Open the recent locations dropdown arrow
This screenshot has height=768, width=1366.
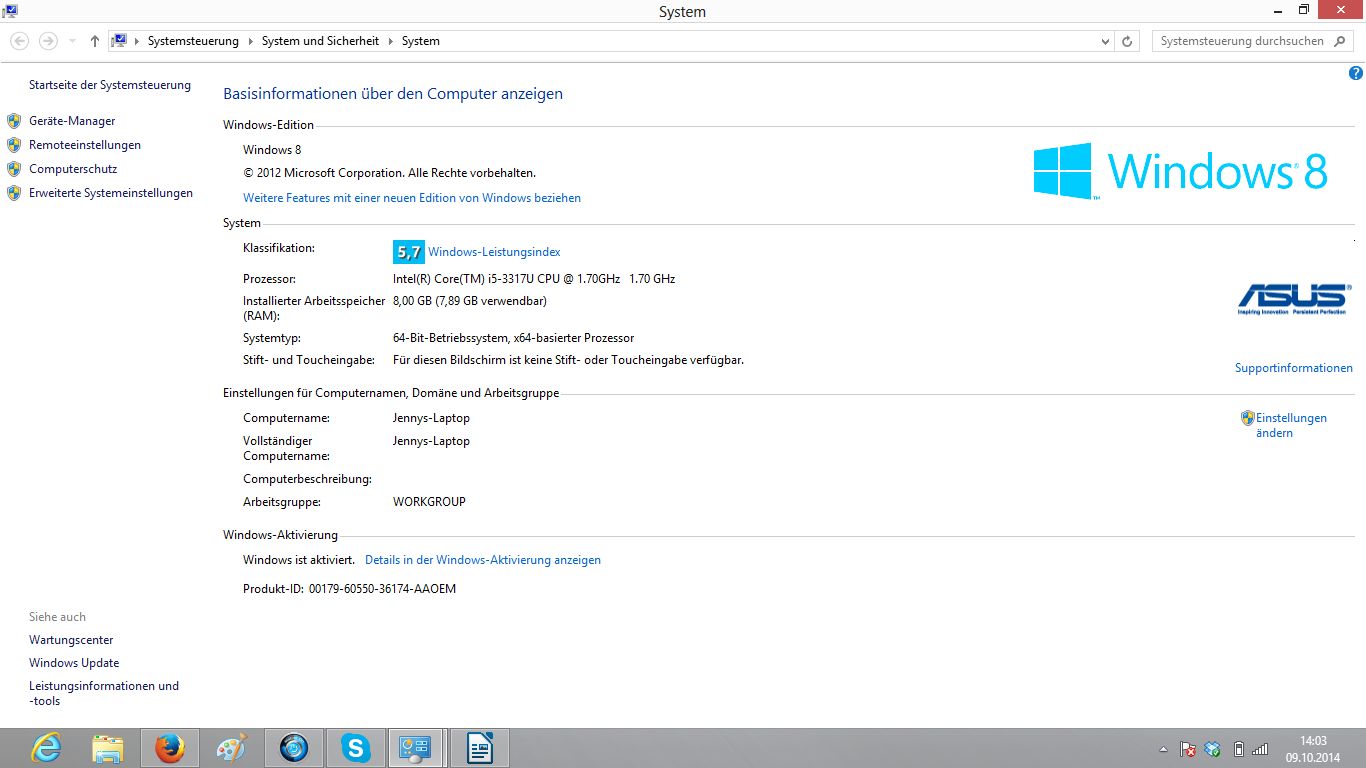72,41
